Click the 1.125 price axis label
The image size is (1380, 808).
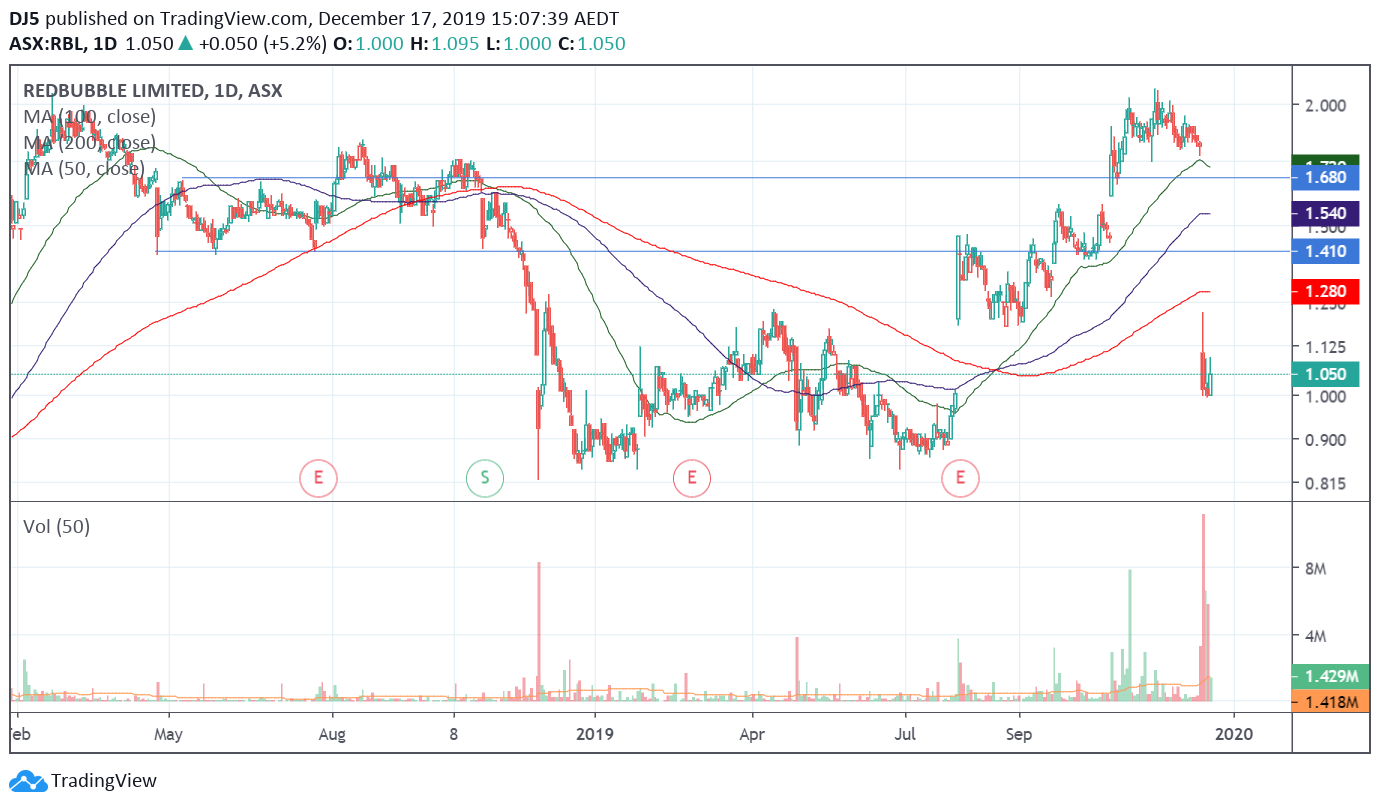[1325, 348]
